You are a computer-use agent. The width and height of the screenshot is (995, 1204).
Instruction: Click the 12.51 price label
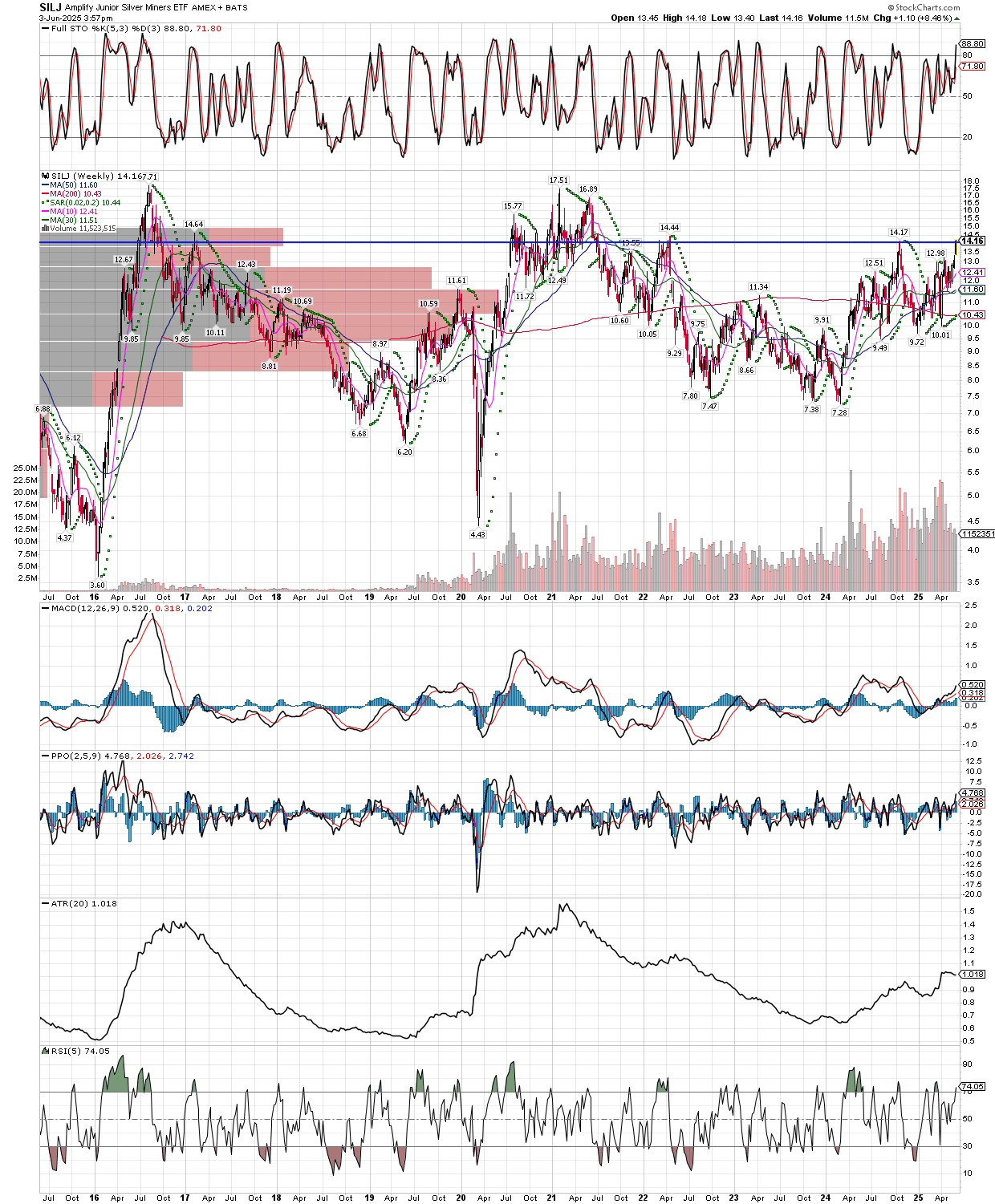[873, 263]
